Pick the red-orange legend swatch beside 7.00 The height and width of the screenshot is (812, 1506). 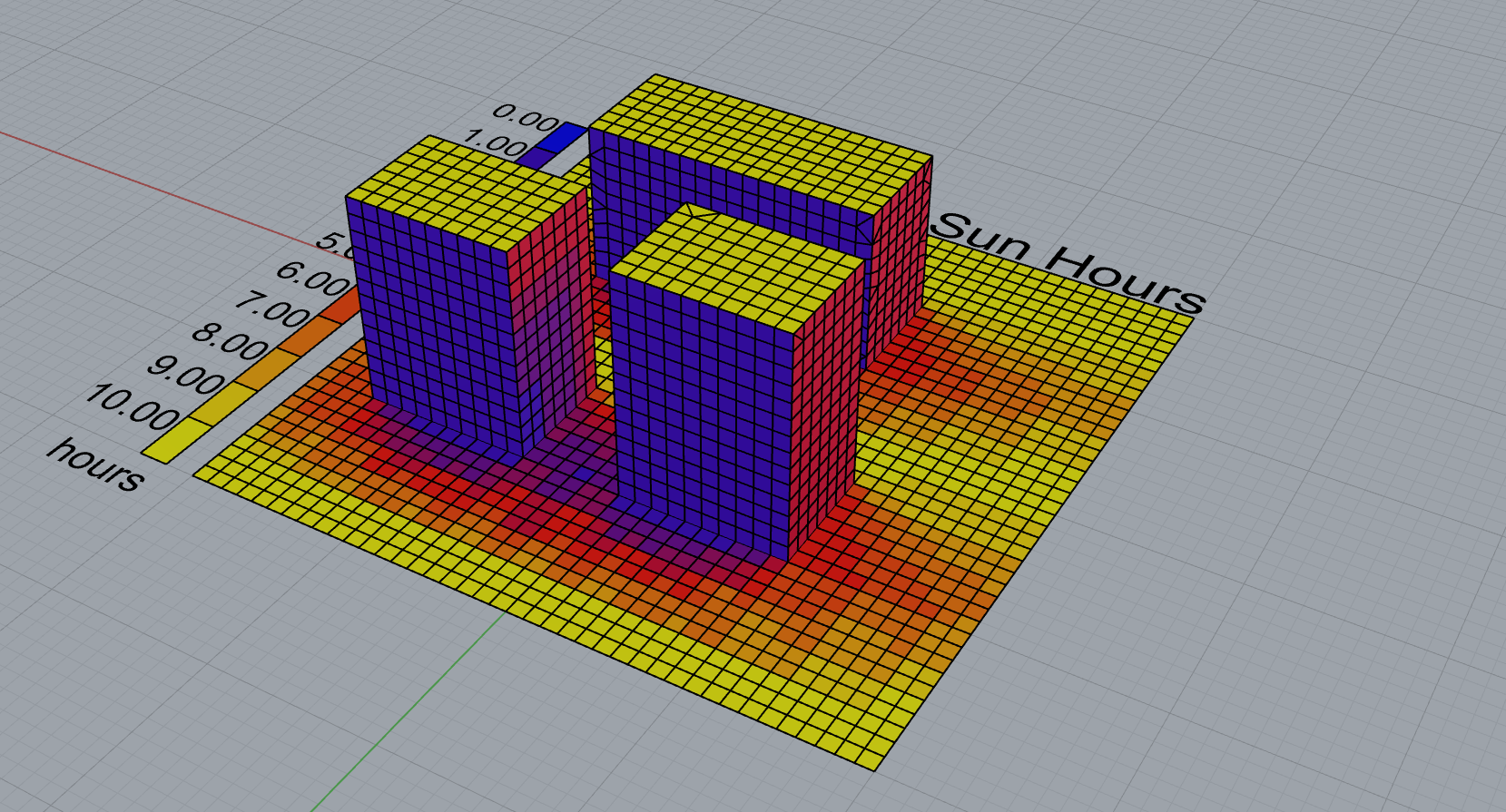[341, 304]
